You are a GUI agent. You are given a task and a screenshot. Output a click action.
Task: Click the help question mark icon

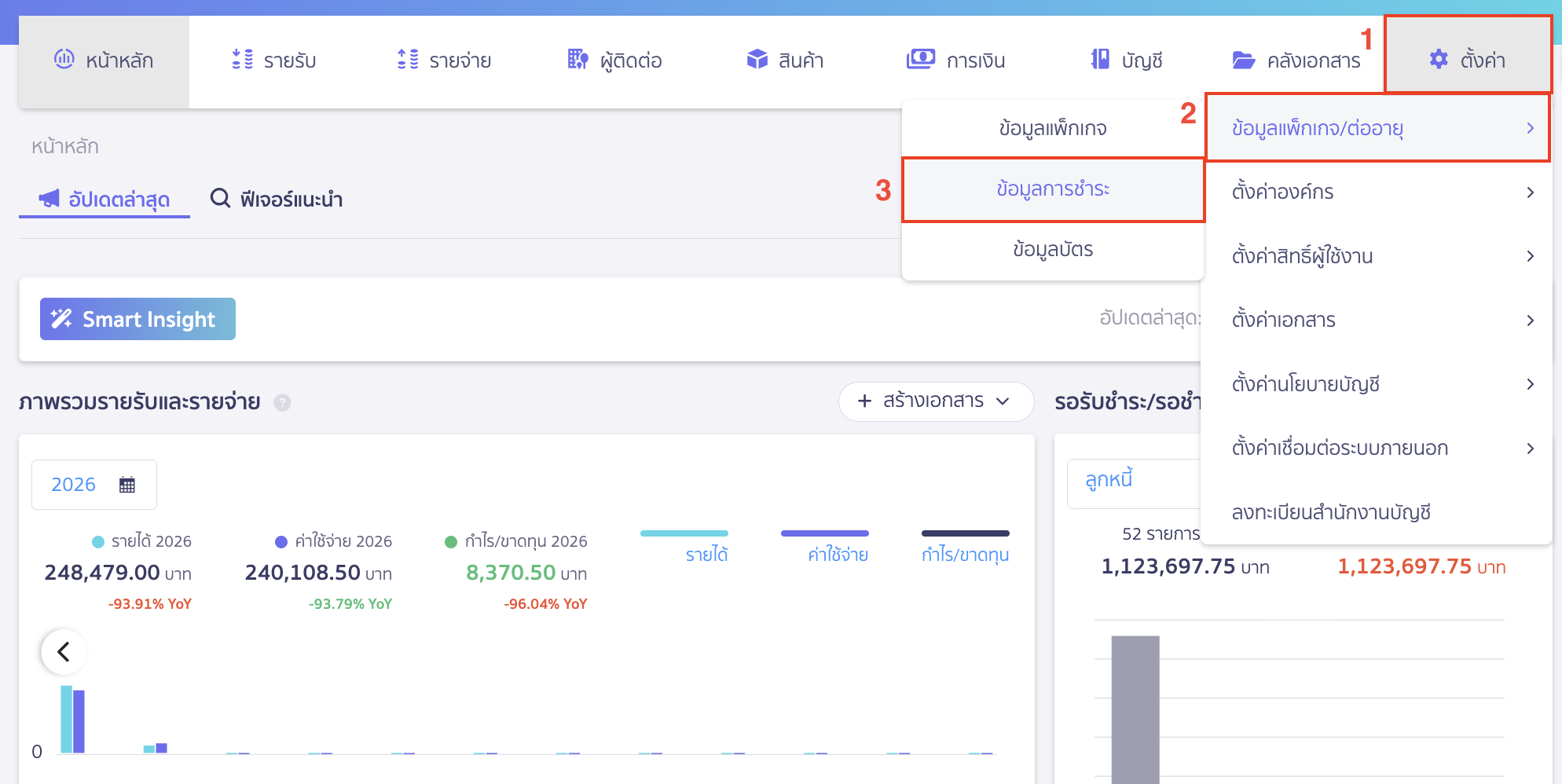[x=282, y=403]
